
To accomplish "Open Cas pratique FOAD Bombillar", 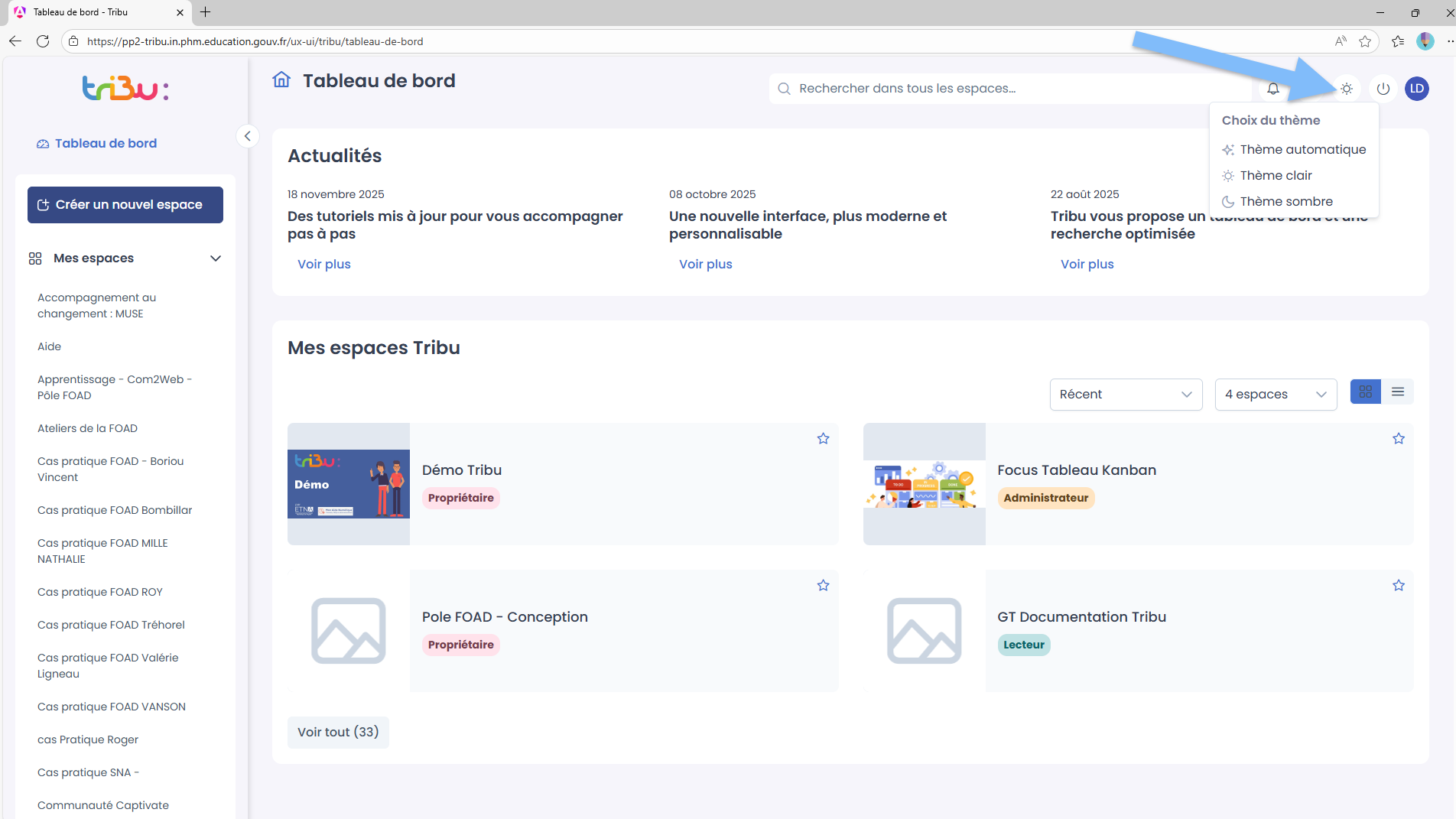I will pyautogui.click(x=115, y=511).
